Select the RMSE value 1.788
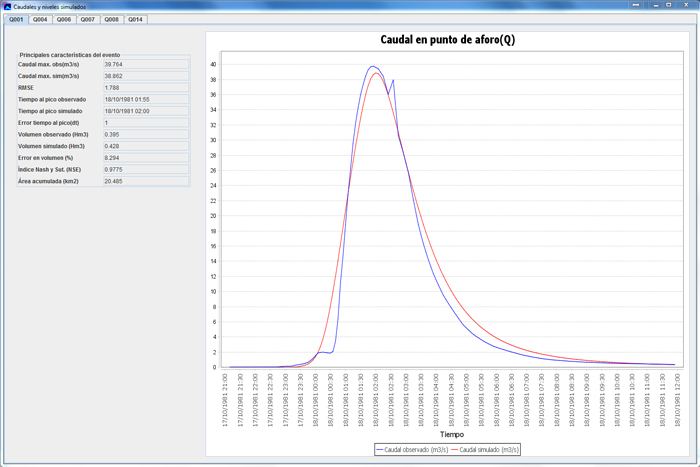Viewport: 700px width, 467px height. [x=146, y=88]
